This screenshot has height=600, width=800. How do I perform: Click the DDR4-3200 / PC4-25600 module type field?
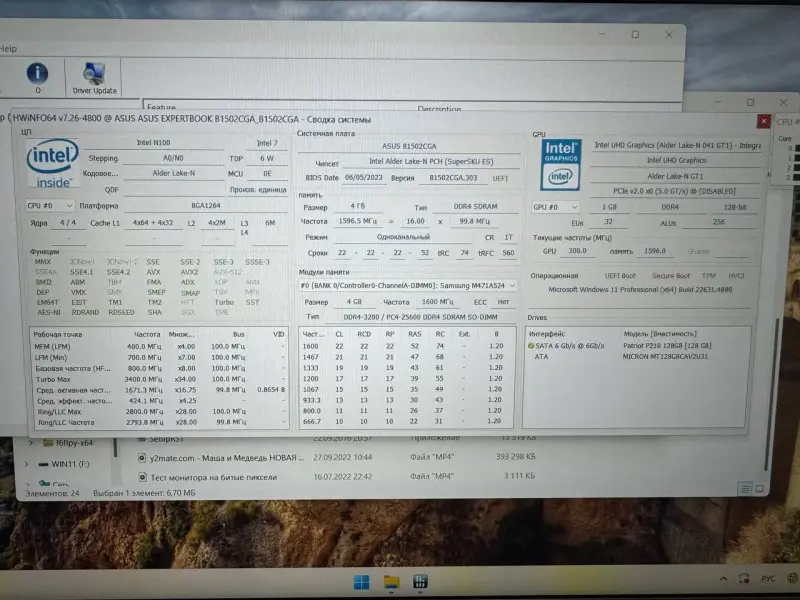click(420, 317)
